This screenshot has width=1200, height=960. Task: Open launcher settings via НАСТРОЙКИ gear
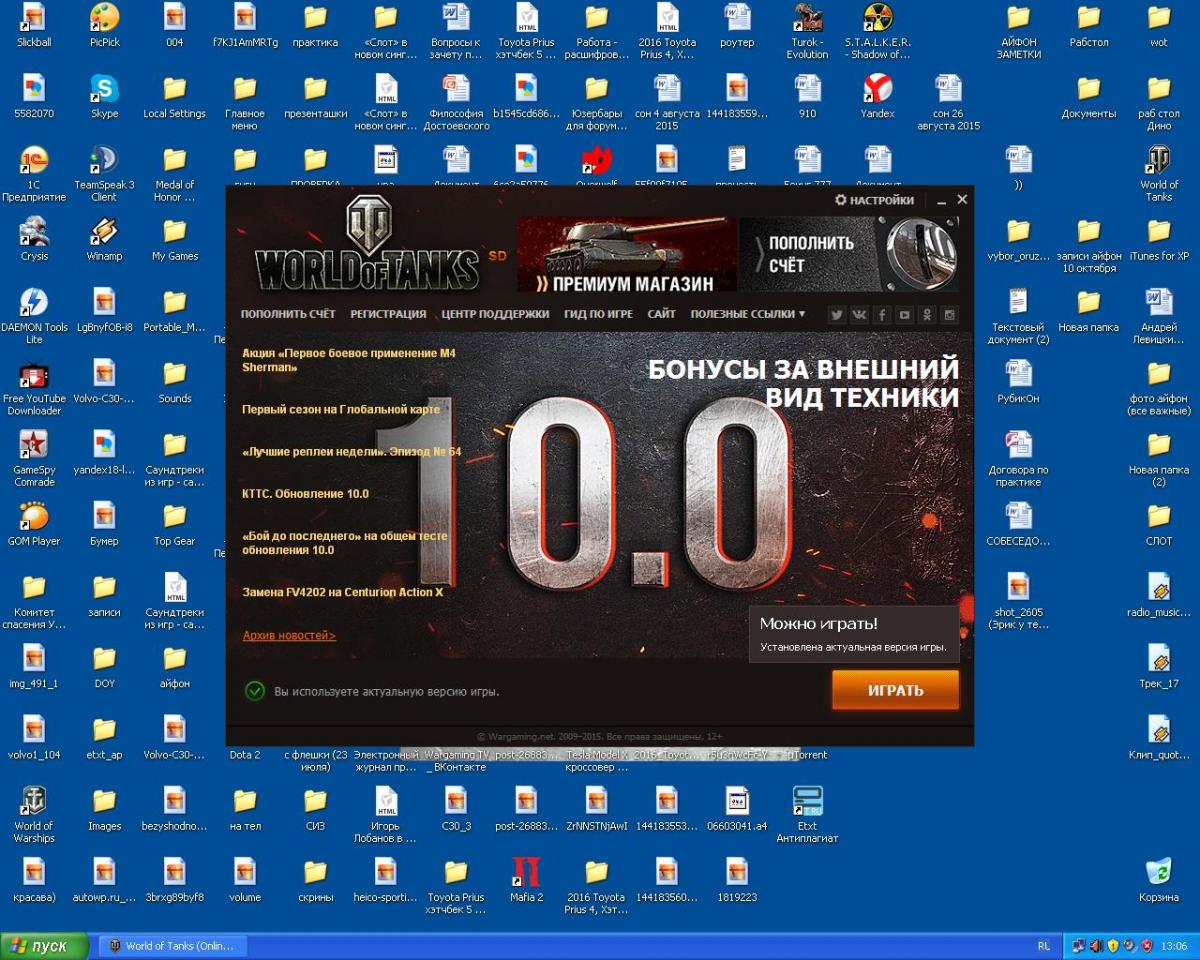point(874,200)
